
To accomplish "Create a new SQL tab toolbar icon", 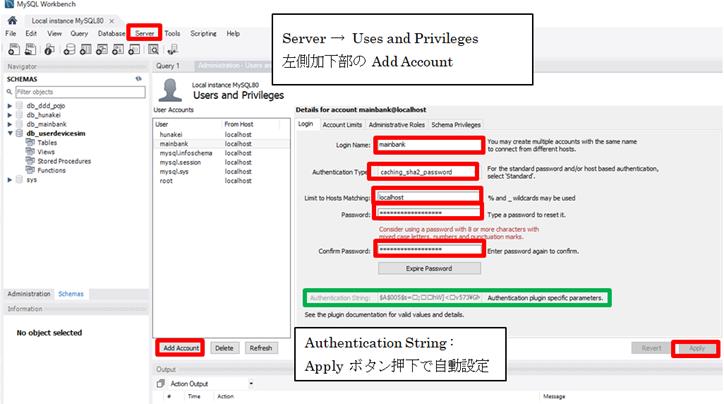I will click(14, 49).
